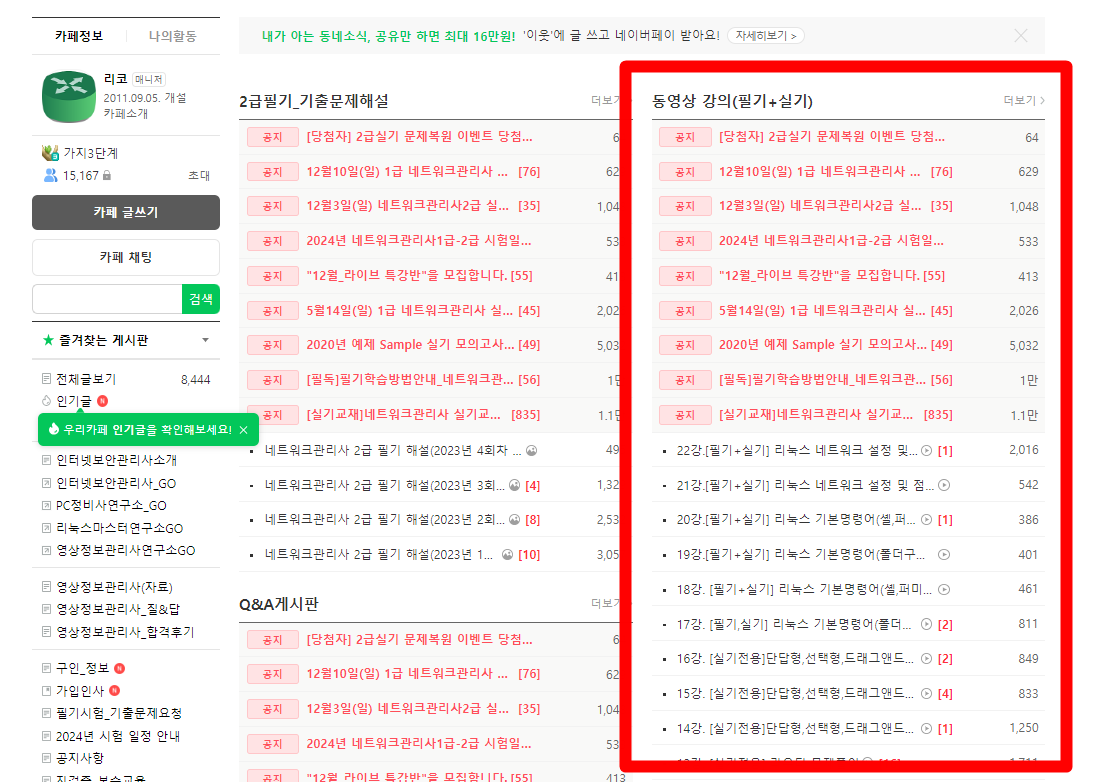Open the 동영상 강의(필기+실기) section title

pyautogui.click(x=732, y=101)
